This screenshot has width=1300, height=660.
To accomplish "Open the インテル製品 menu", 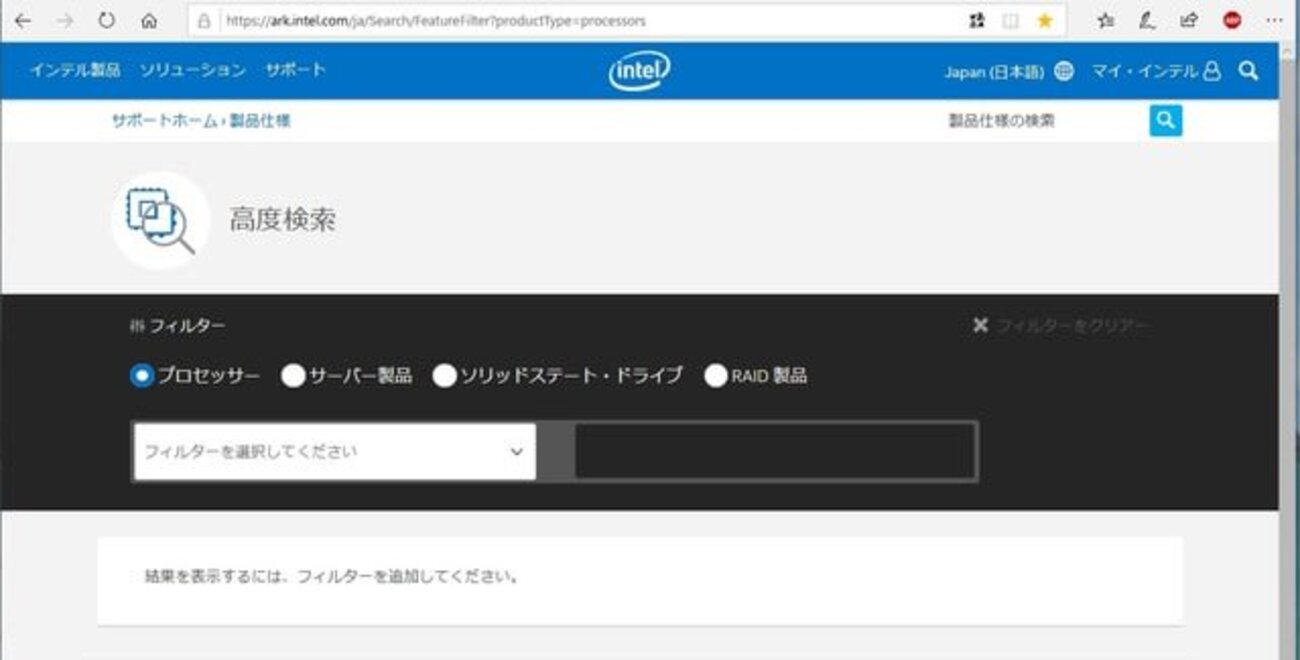I will [75, 70].
